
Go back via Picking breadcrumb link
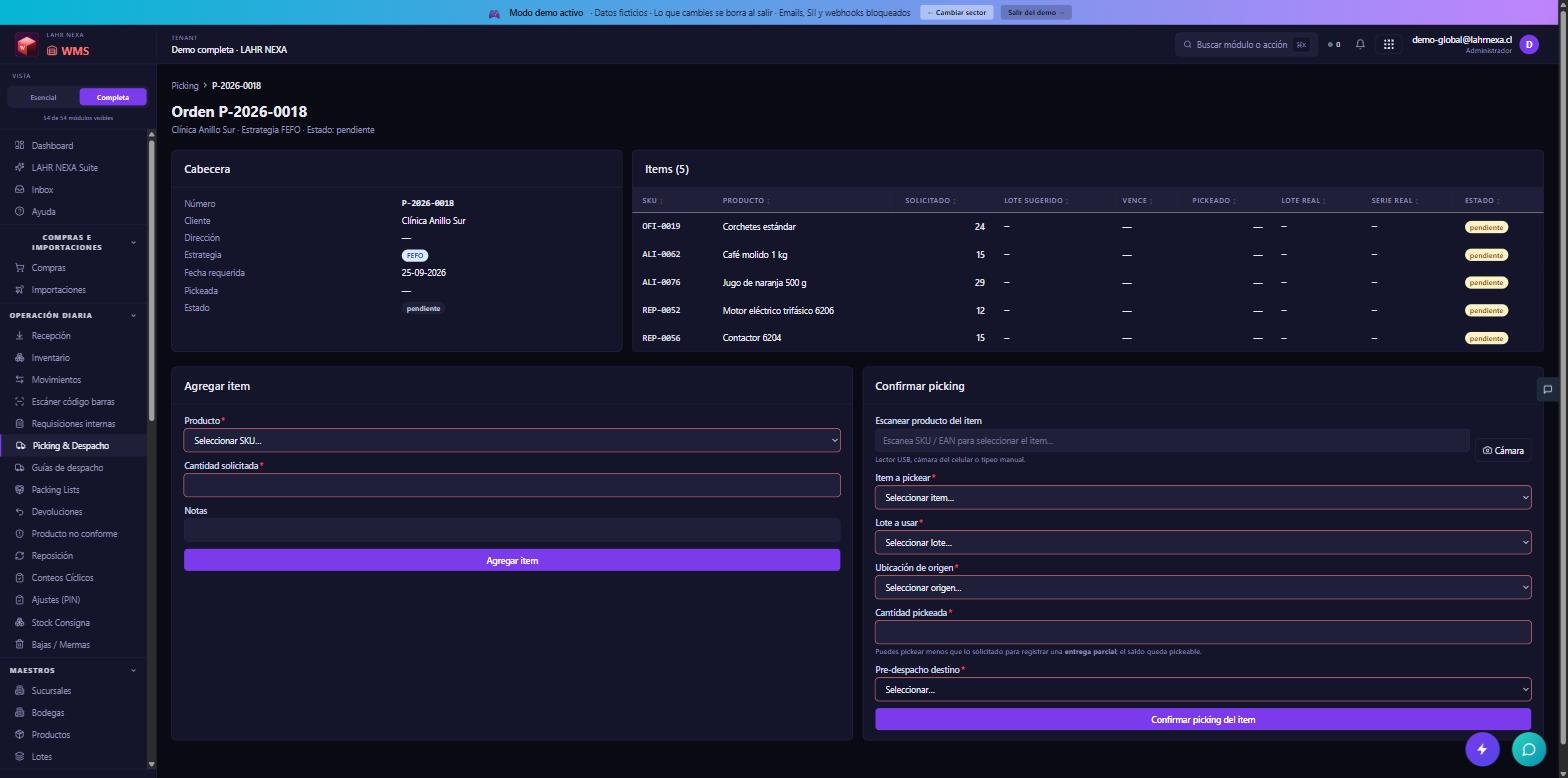185,86
